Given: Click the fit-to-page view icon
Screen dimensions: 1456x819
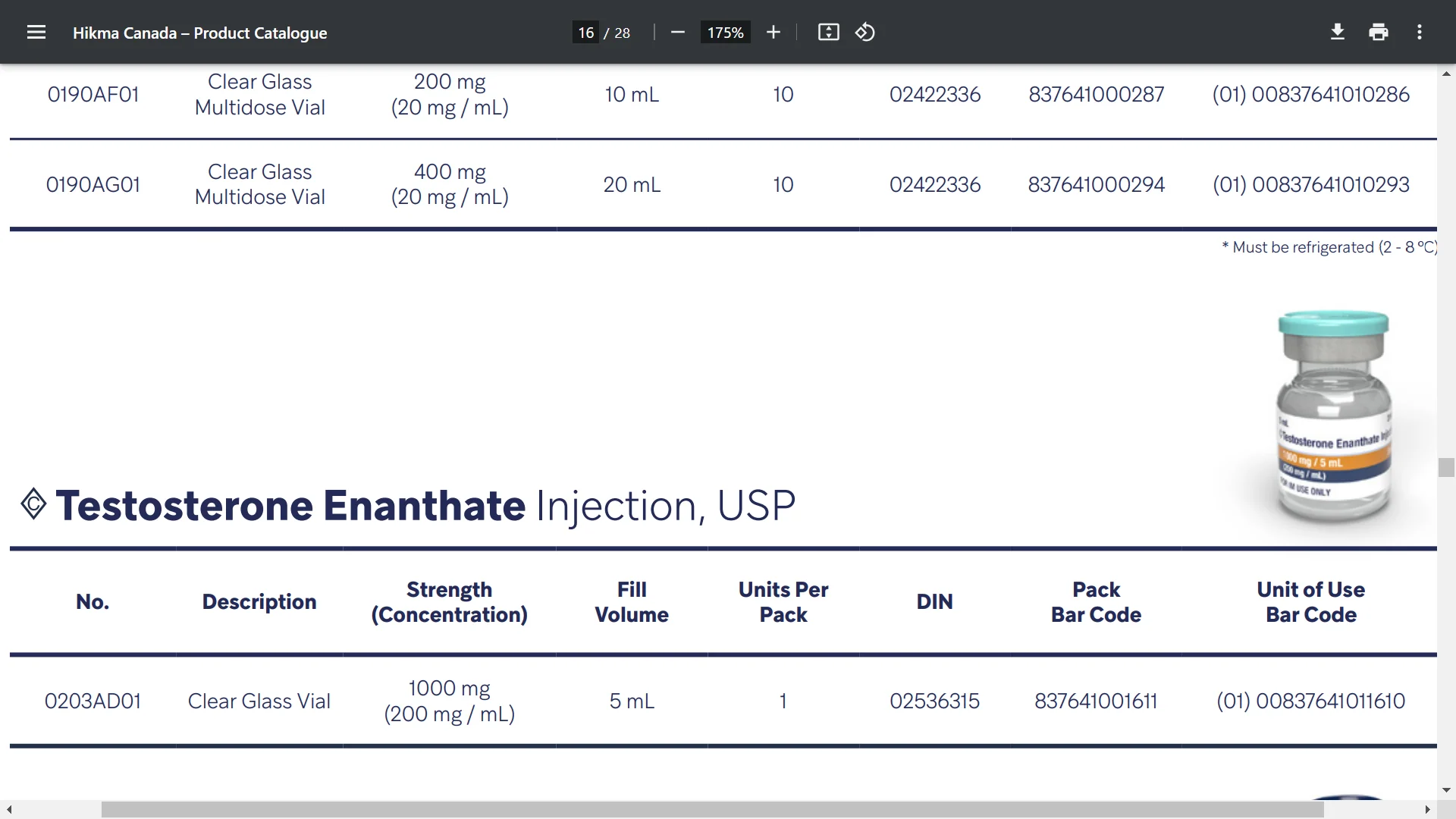Looking at the screenshot, I should [828, 32].
